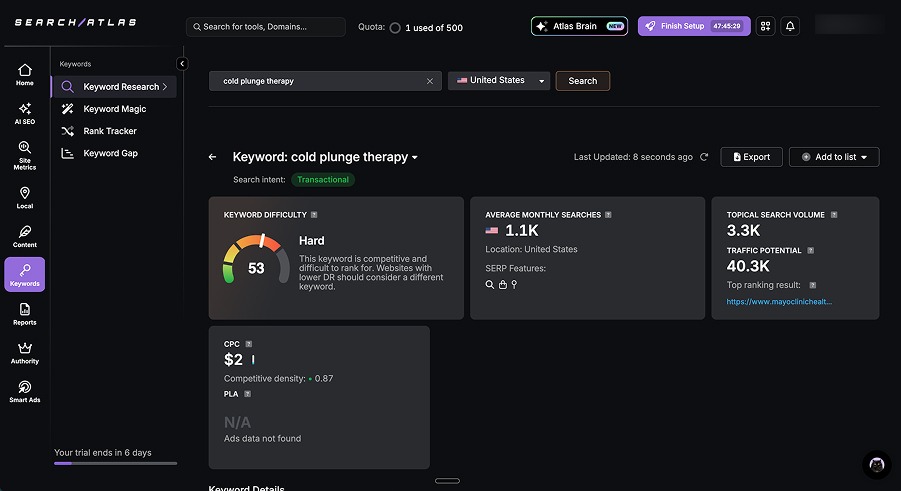Click the trial progress bar
This screenshot has width=901, height=491.
coord(115,463)
